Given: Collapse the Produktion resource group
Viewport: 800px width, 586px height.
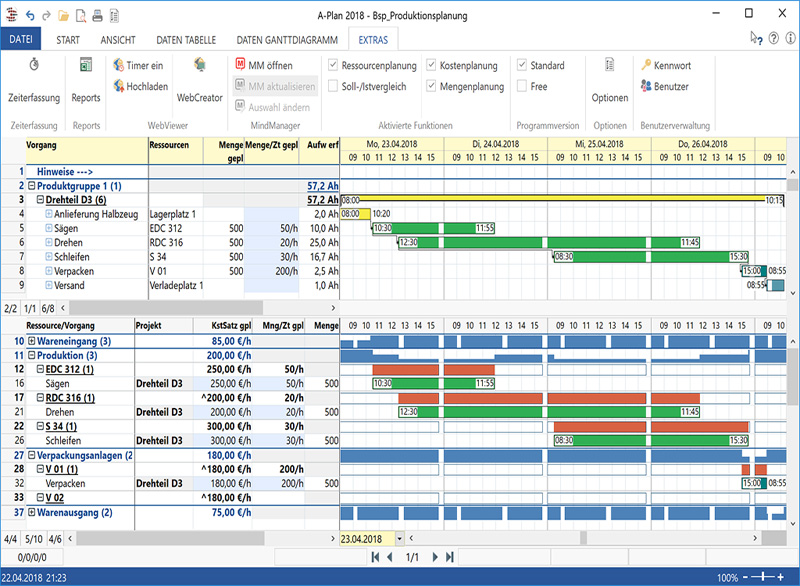Looking at the screenshot, I should (x=32, y=355).
